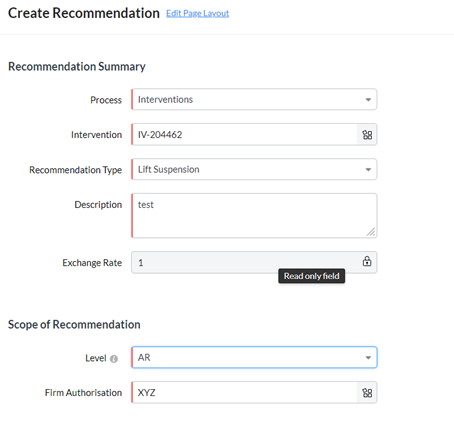Image resolution: width=454 pixels, height=430 pixels.
Task: Open the Level dropdown showing AR
Action: pyautogui.click(x=254, y=357)
